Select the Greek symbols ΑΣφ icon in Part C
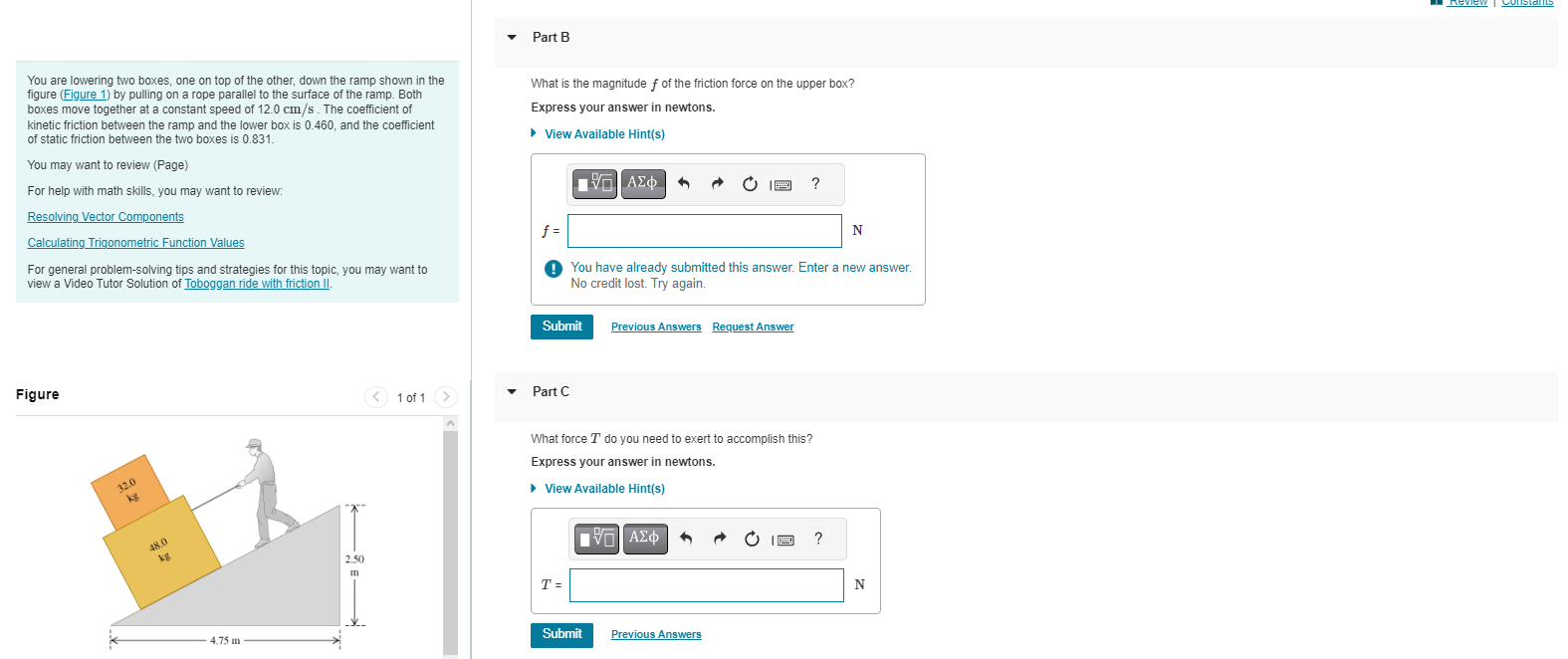The width and height of the screenshot is (1568, 659). (x=645, y=539)
